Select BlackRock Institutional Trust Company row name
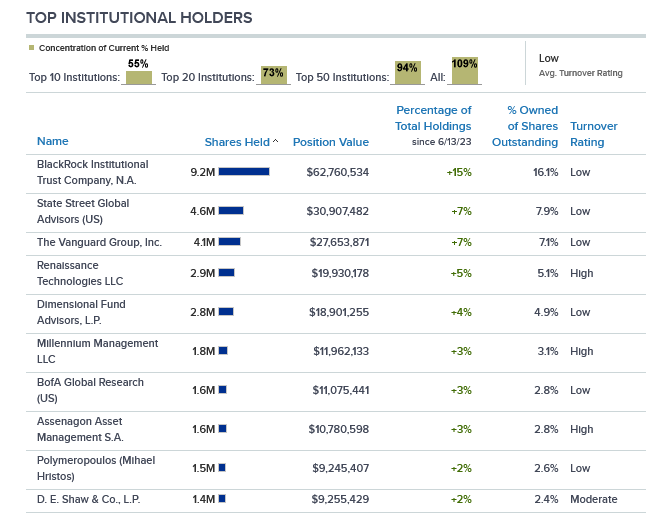Screen dimensions: 666x527 tap(93, 172)
